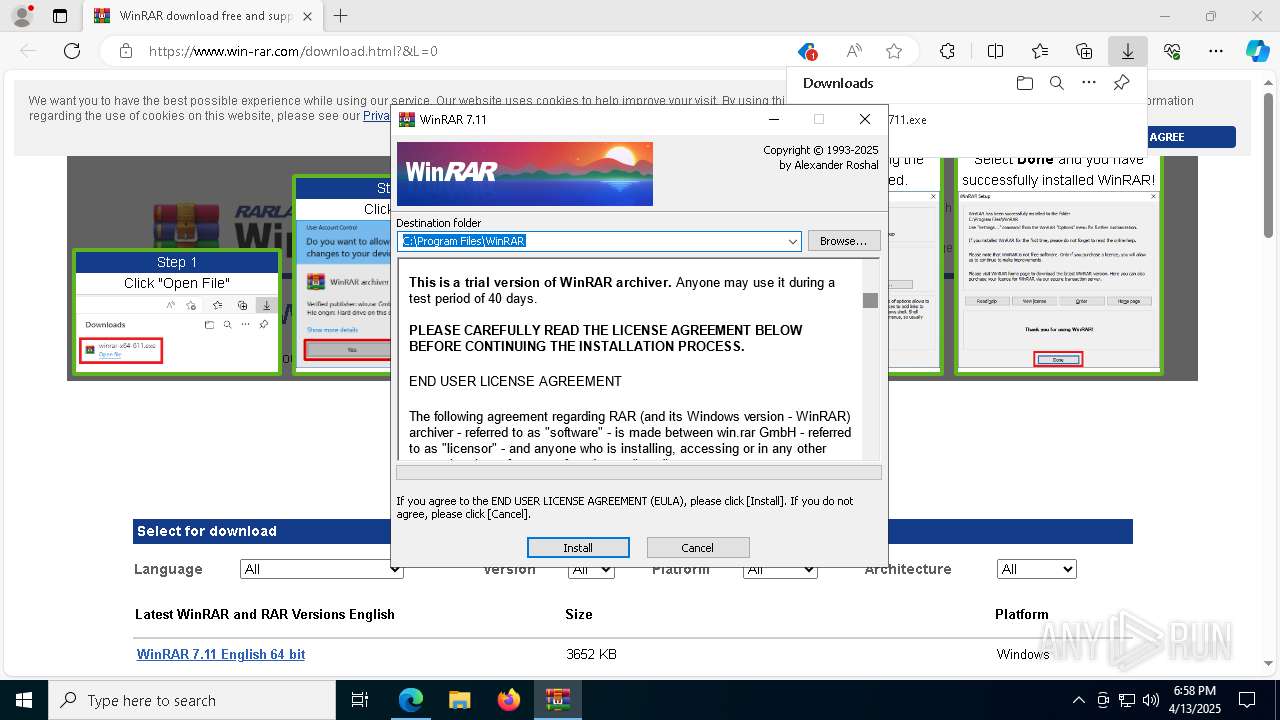Open the shopping tag icon in address bar
Viewport: 1280px width, 720px height.
(x=807, y=51)
